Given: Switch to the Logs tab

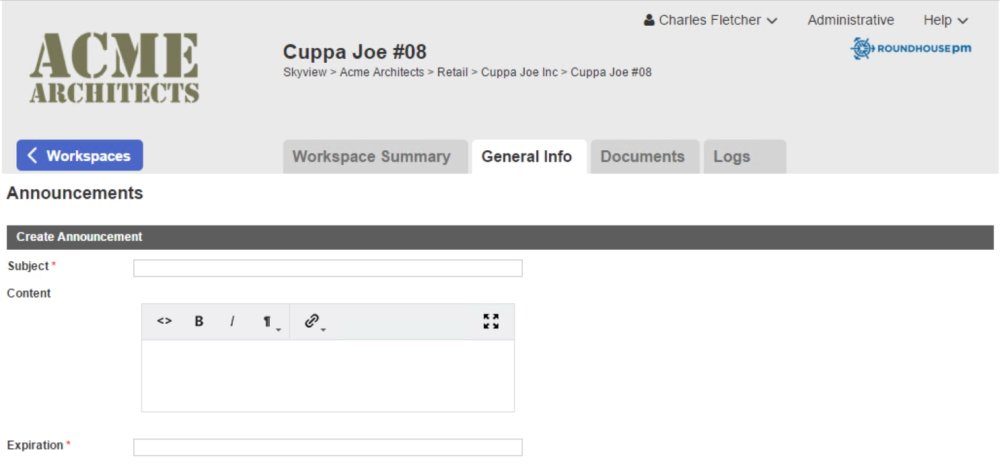Looking at the screenshot, I should [x=732, y=157].
